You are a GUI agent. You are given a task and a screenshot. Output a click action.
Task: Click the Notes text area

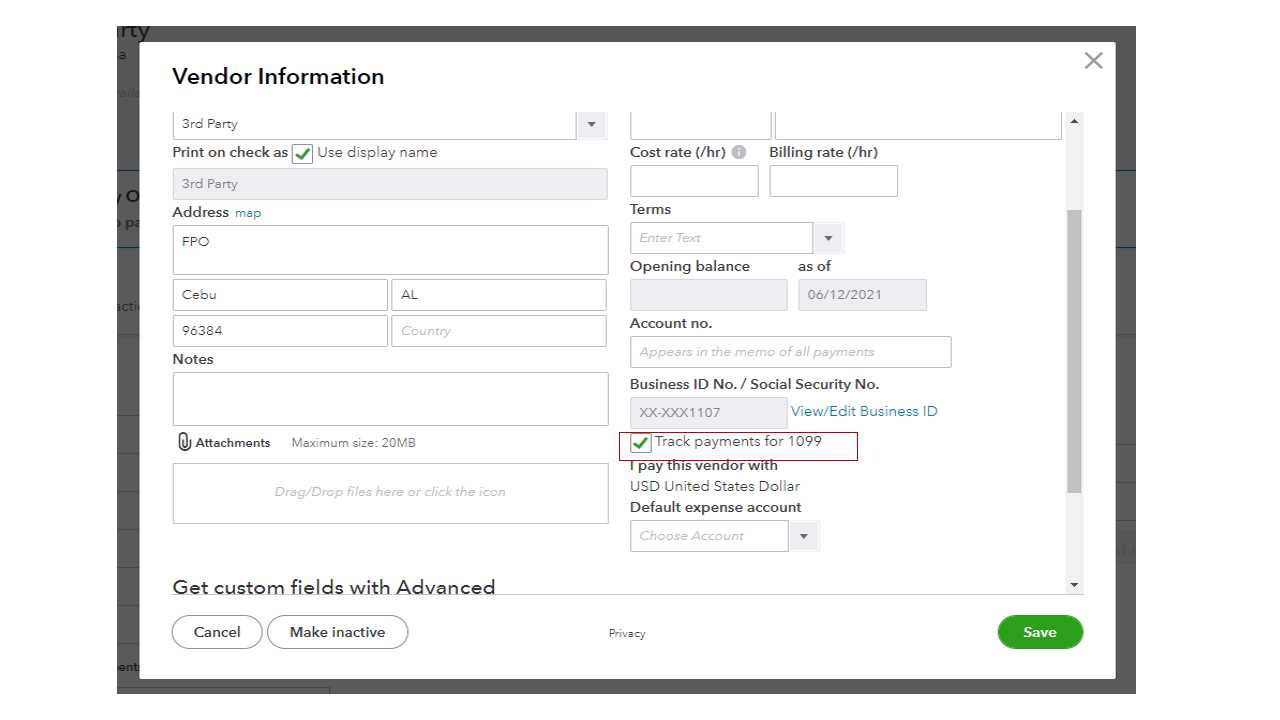(390, 399)
